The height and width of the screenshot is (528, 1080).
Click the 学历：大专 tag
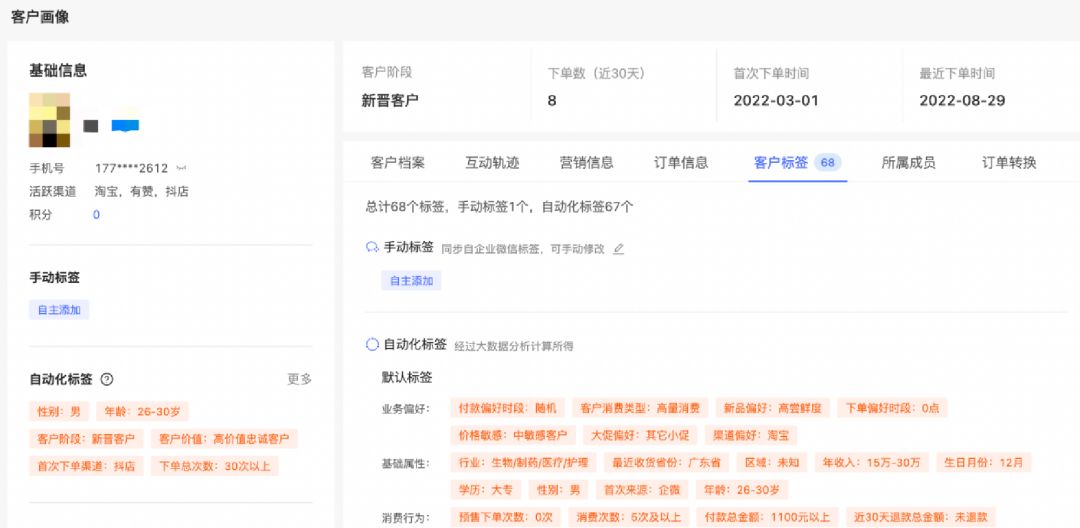(x=486, y=490)
